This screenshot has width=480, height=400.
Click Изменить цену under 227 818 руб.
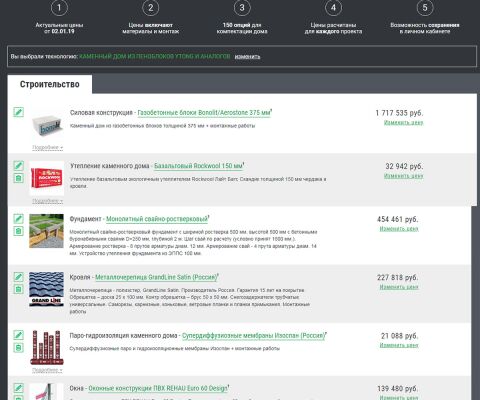click(399, 287)
